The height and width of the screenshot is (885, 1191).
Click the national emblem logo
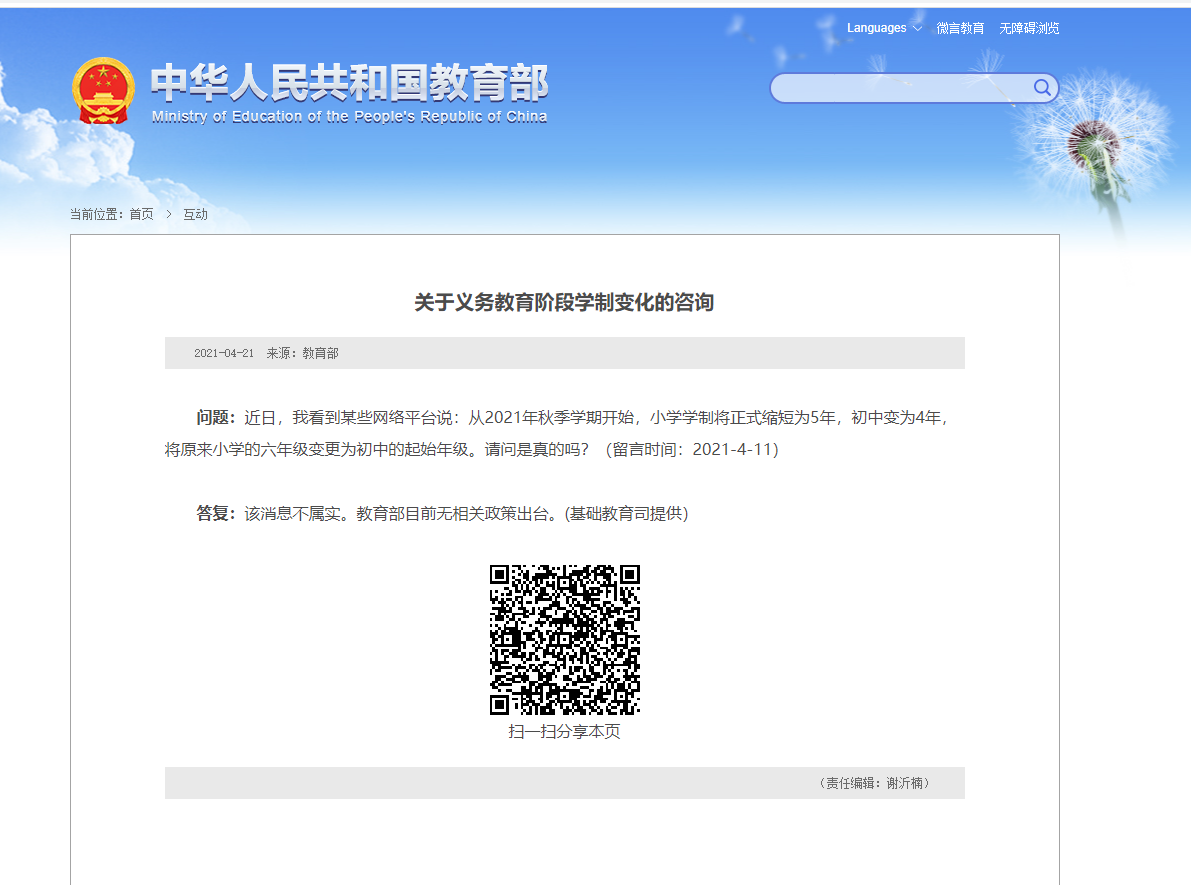click(x=103, y=91)
